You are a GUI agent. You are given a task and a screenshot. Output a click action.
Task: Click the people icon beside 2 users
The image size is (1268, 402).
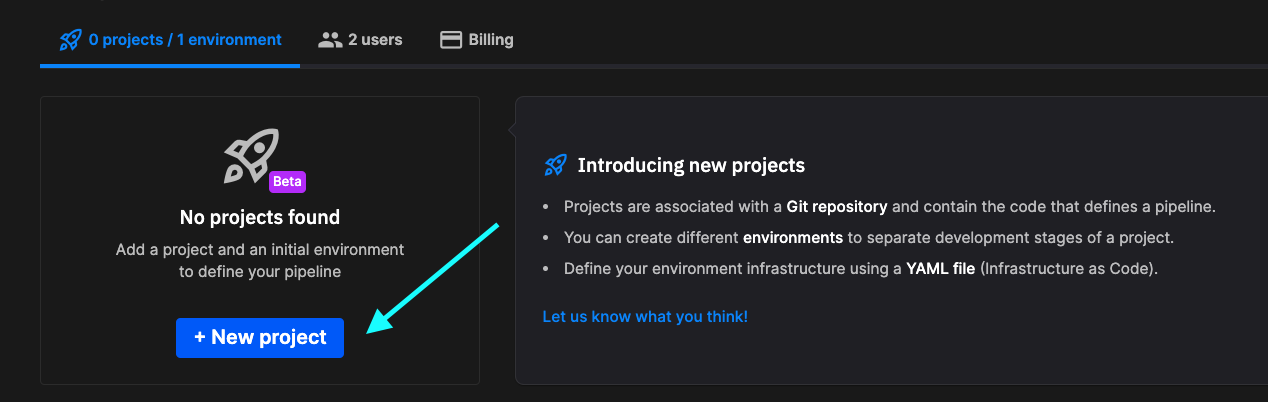[x=330, y=40]
